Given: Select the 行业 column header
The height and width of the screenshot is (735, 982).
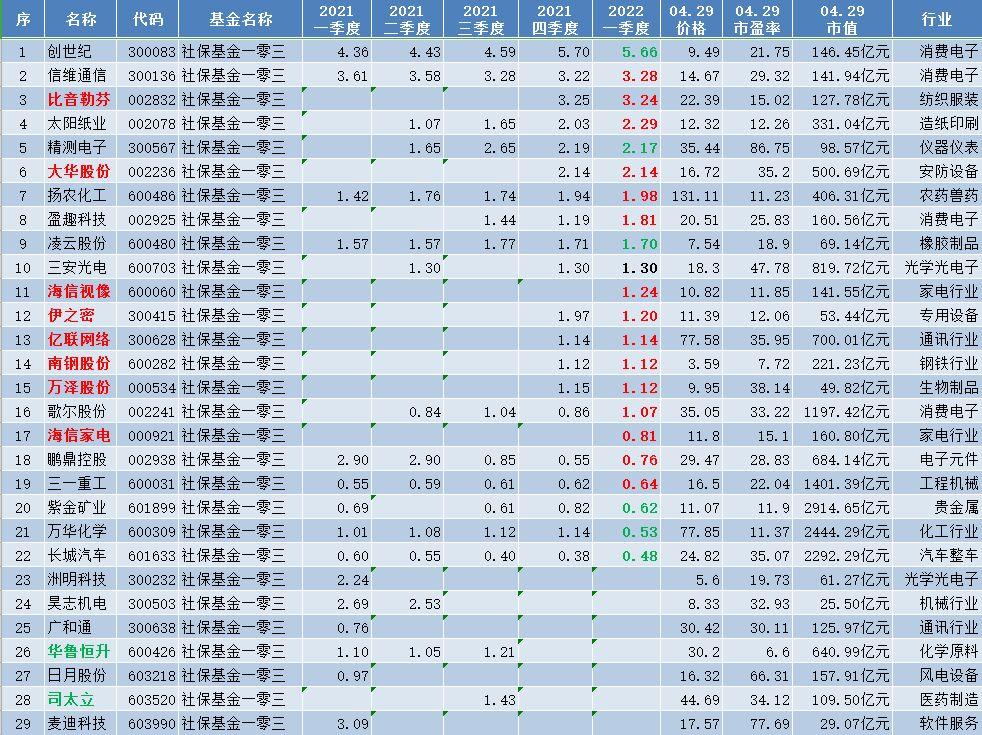Looking at the screenshot, I should pos(937,19).
